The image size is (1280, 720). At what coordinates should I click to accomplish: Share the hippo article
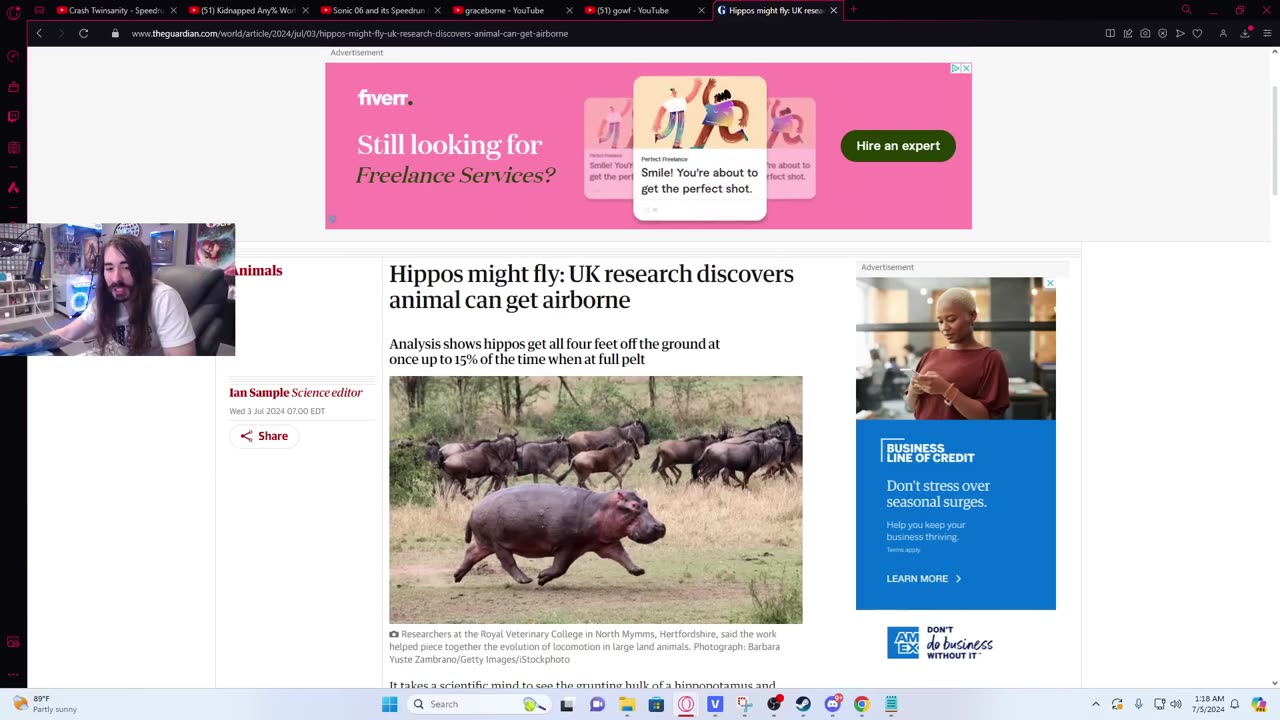tap(264, 436)
